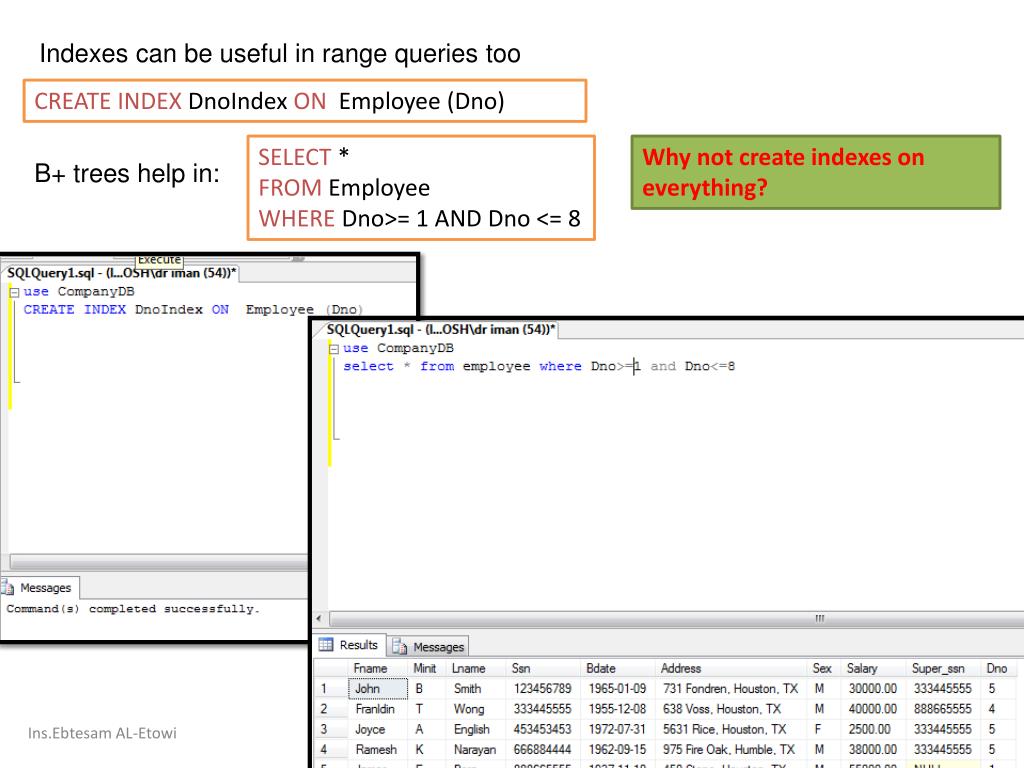Viewport: 1024px width, 768px height.
Task: Click the Ssn cell "123456789"
Action: click(x=543, y=688)
